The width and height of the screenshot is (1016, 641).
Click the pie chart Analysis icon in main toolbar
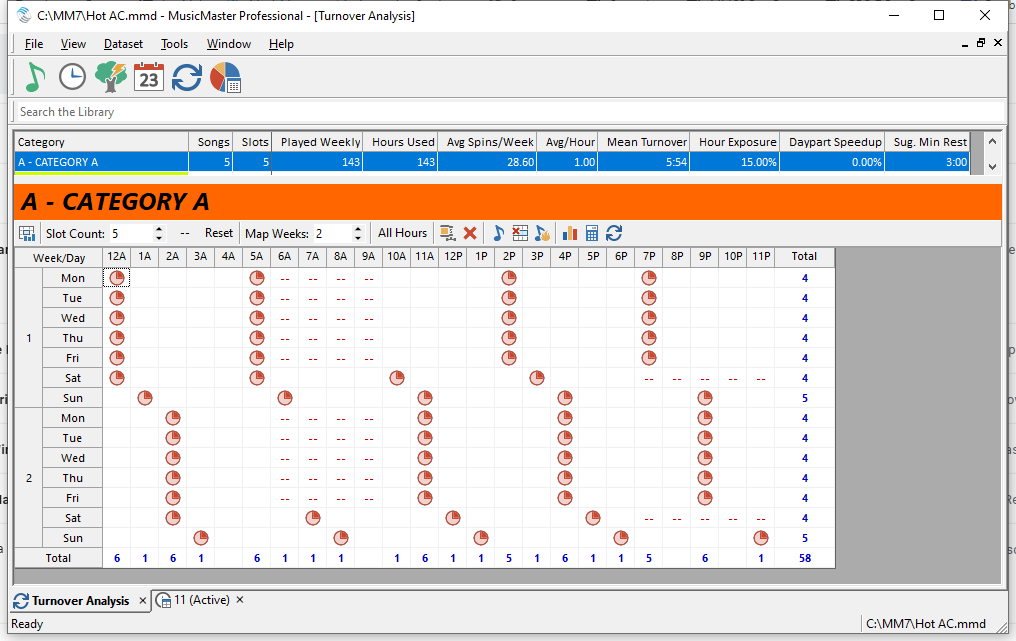pos(225,77)
